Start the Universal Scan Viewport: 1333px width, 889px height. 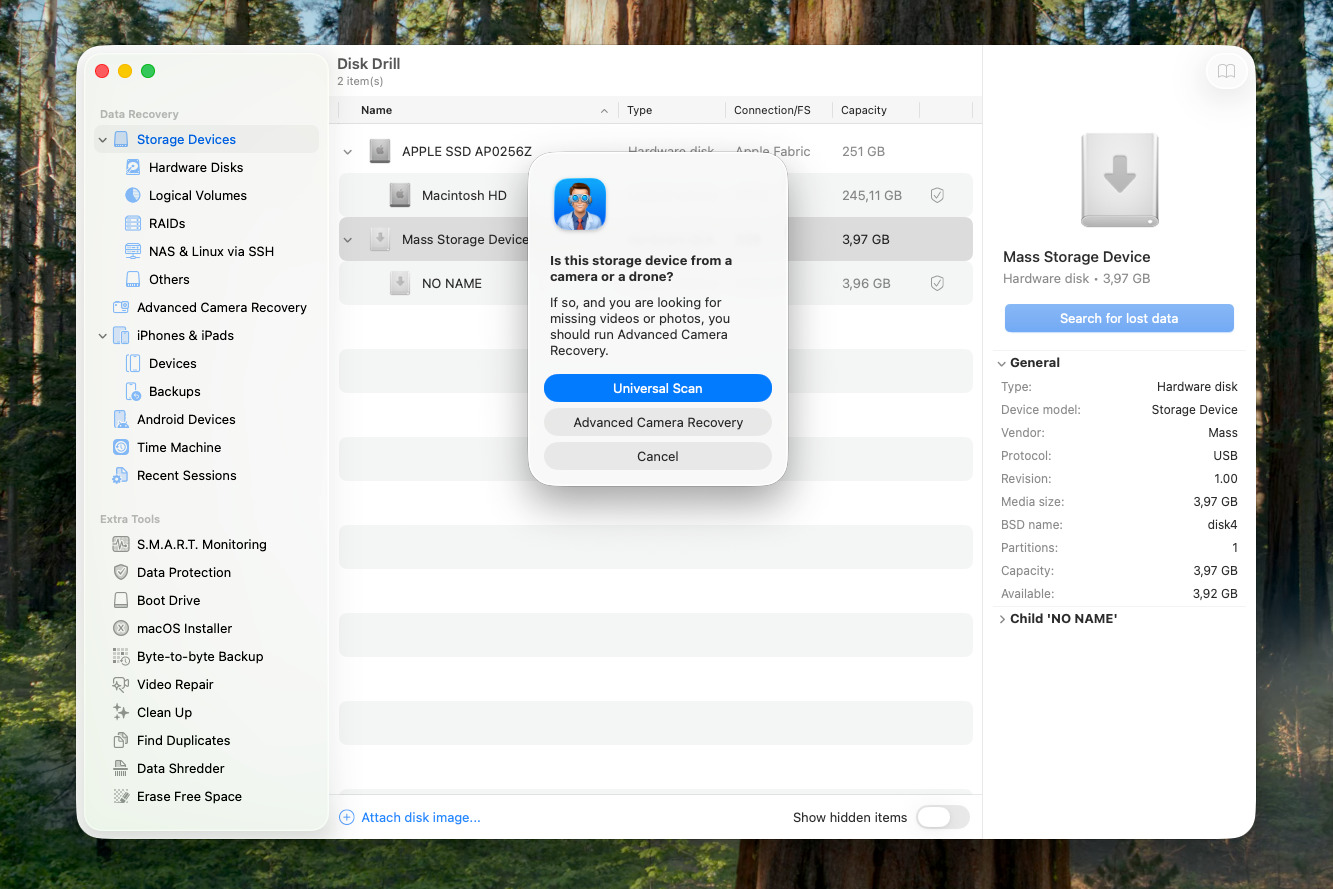658,388
